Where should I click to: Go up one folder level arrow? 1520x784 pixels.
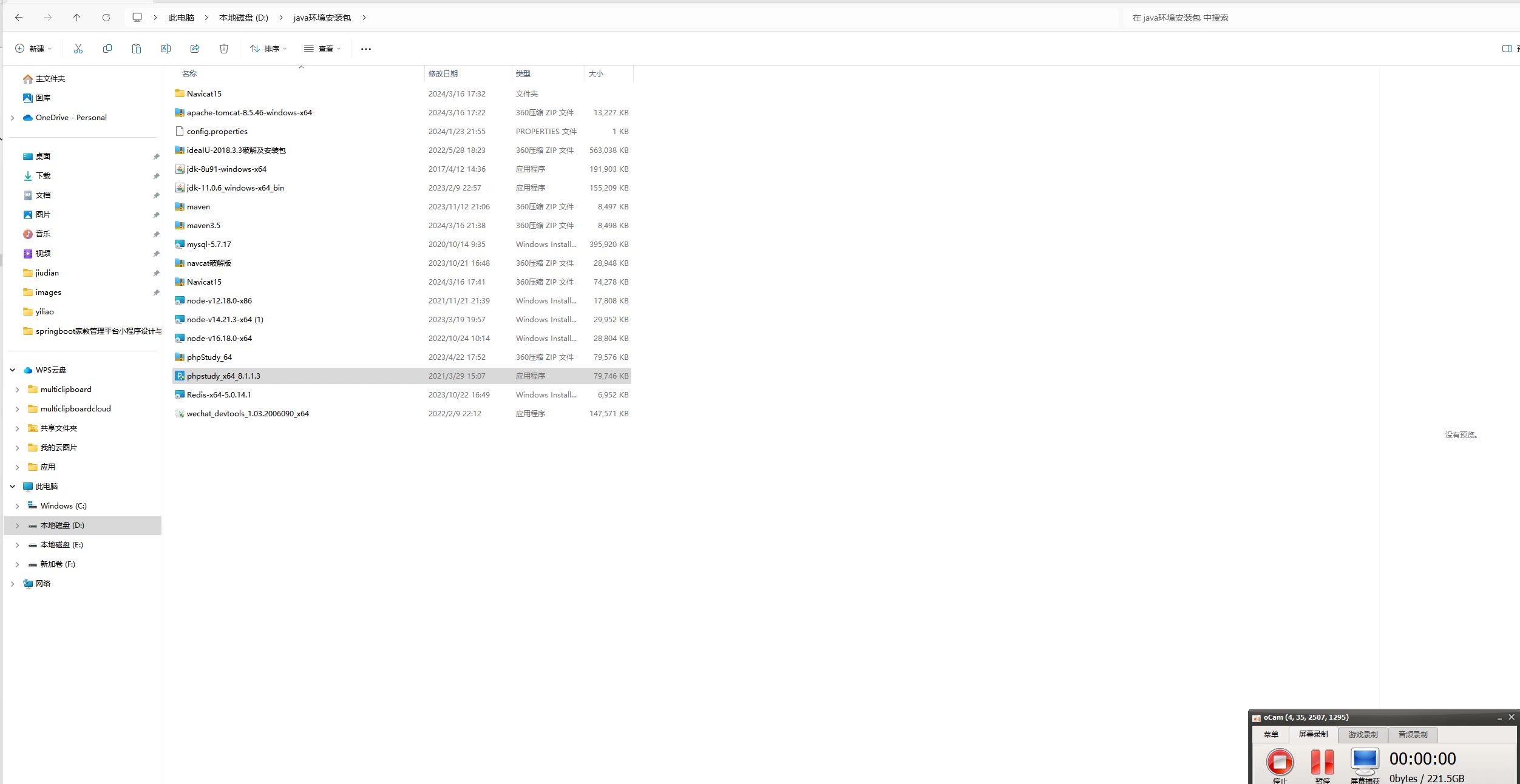[76, 18]
